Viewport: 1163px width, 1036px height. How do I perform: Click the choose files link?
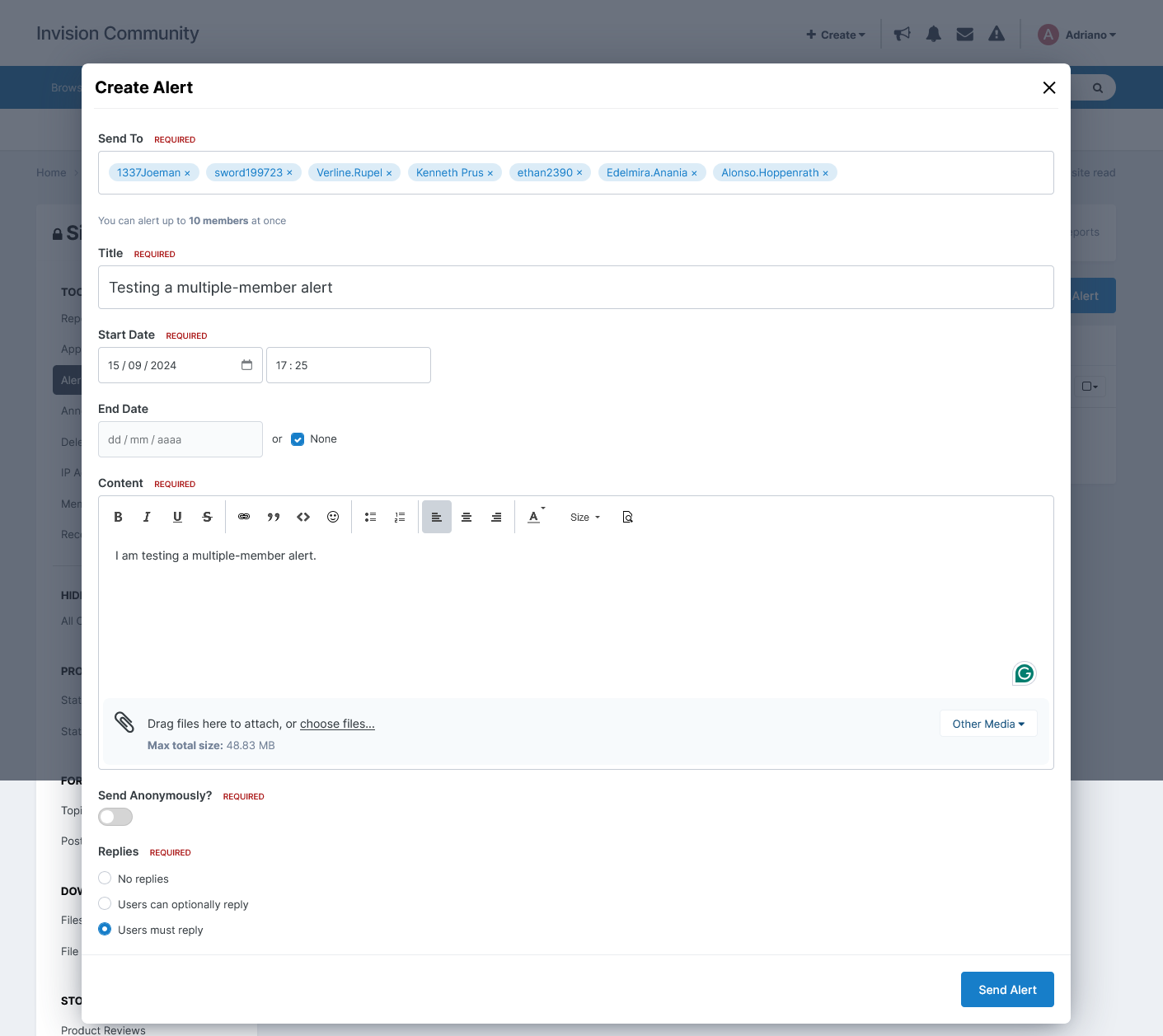click(337, 724)
